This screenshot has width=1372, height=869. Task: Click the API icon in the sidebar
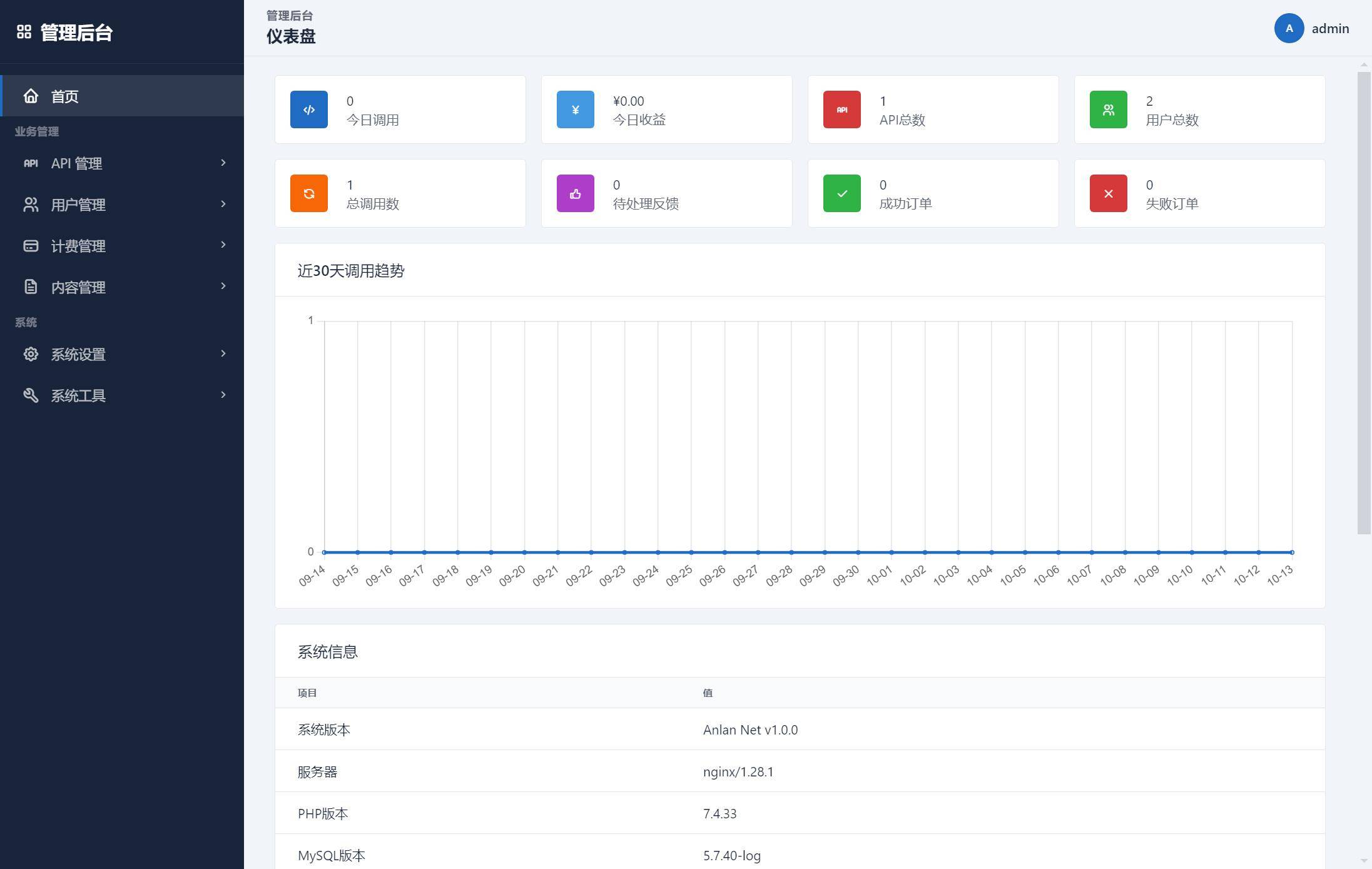(x=31, y=163)
